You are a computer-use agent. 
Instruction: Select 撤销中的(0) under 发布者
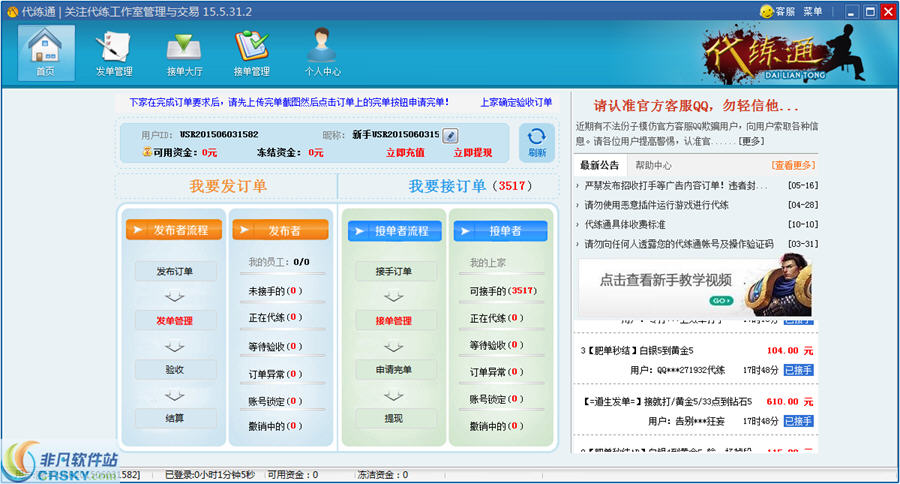(276, 426)
